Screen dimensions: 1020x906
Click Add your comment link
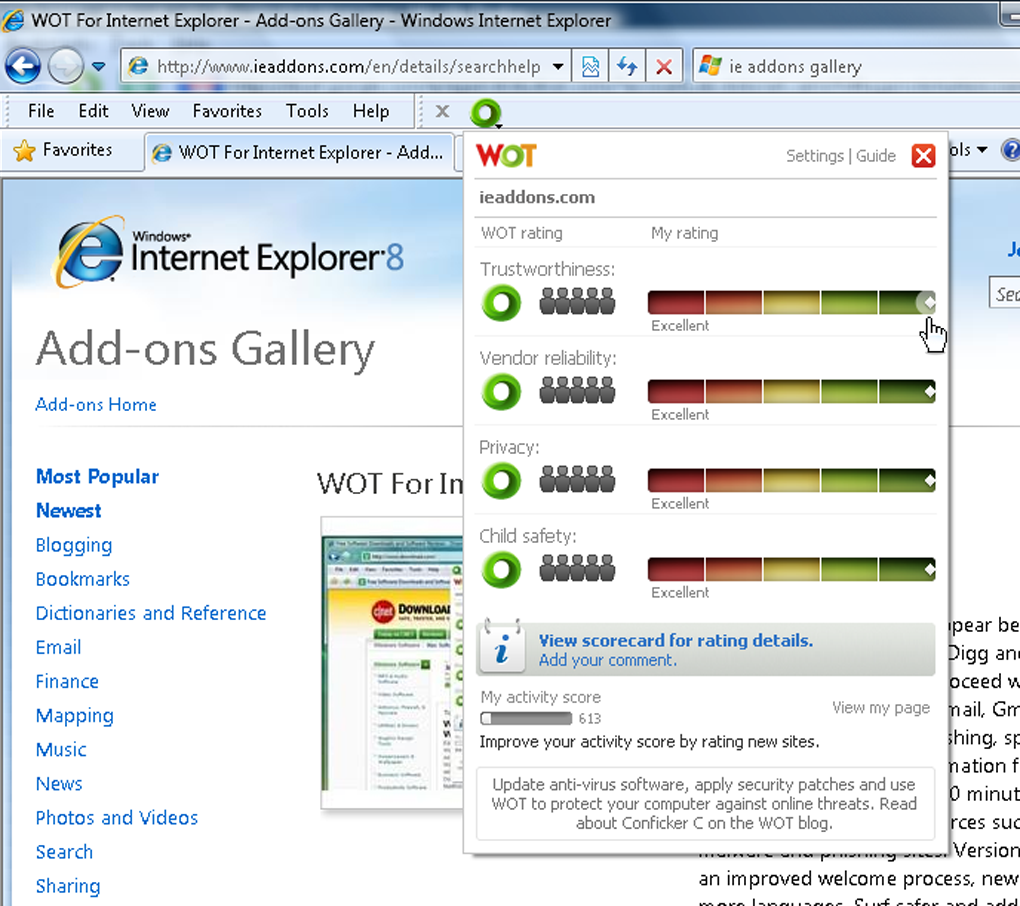click(608, 660)
